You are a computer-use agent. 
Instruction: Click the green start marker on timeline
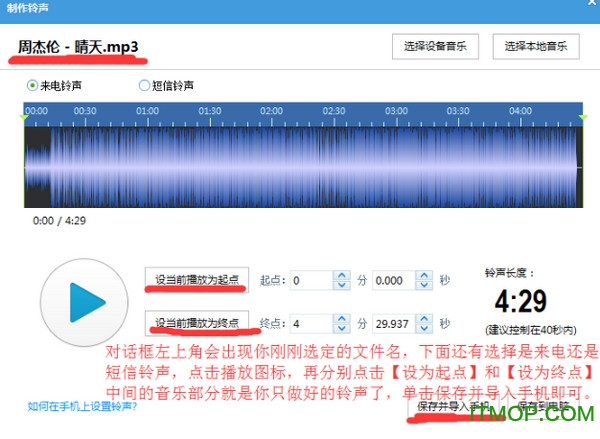click(24, 117)
